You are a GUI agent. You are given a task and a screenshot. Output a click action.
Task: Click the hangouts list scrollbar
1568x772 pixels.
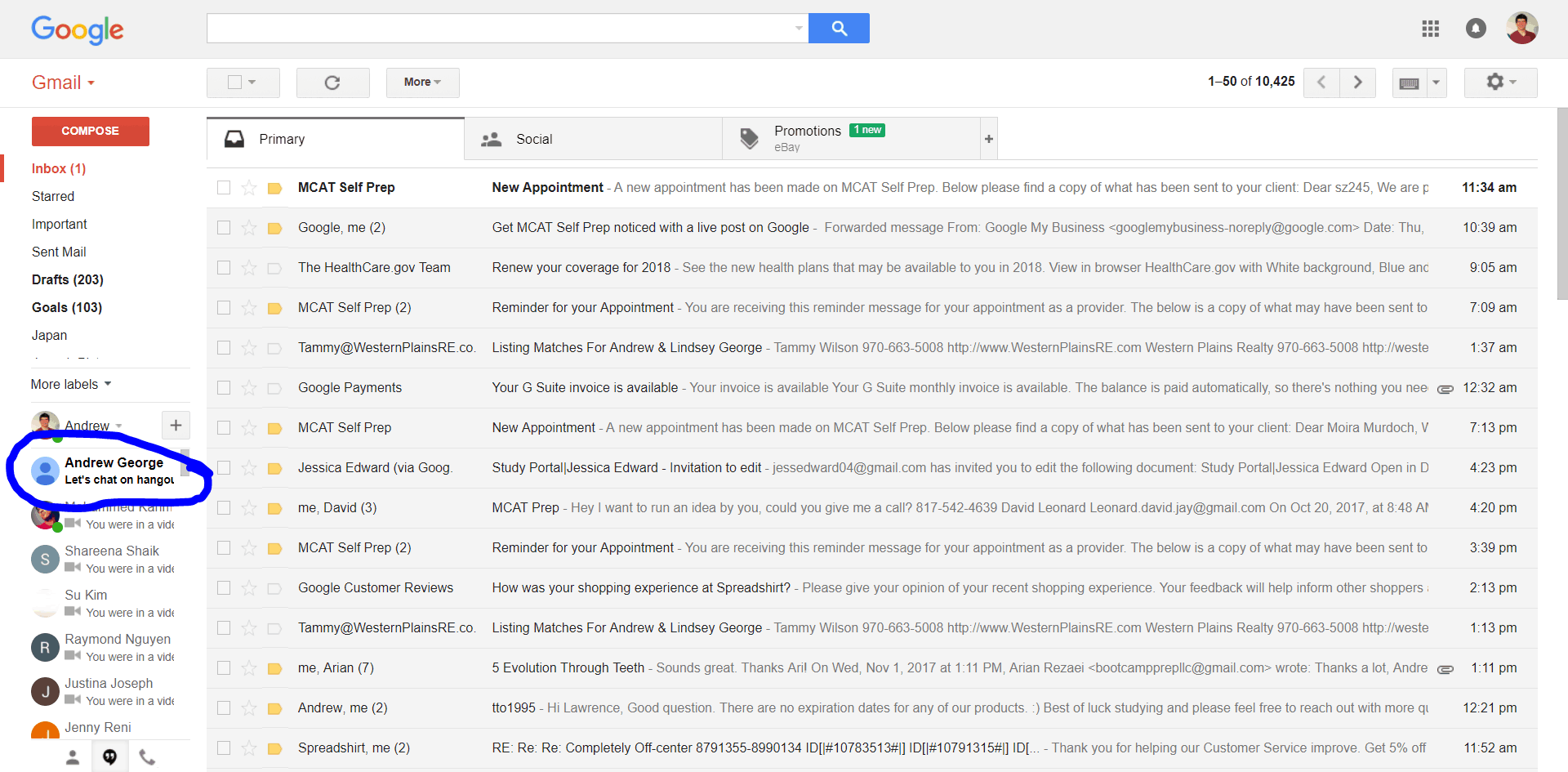point(185,462)
